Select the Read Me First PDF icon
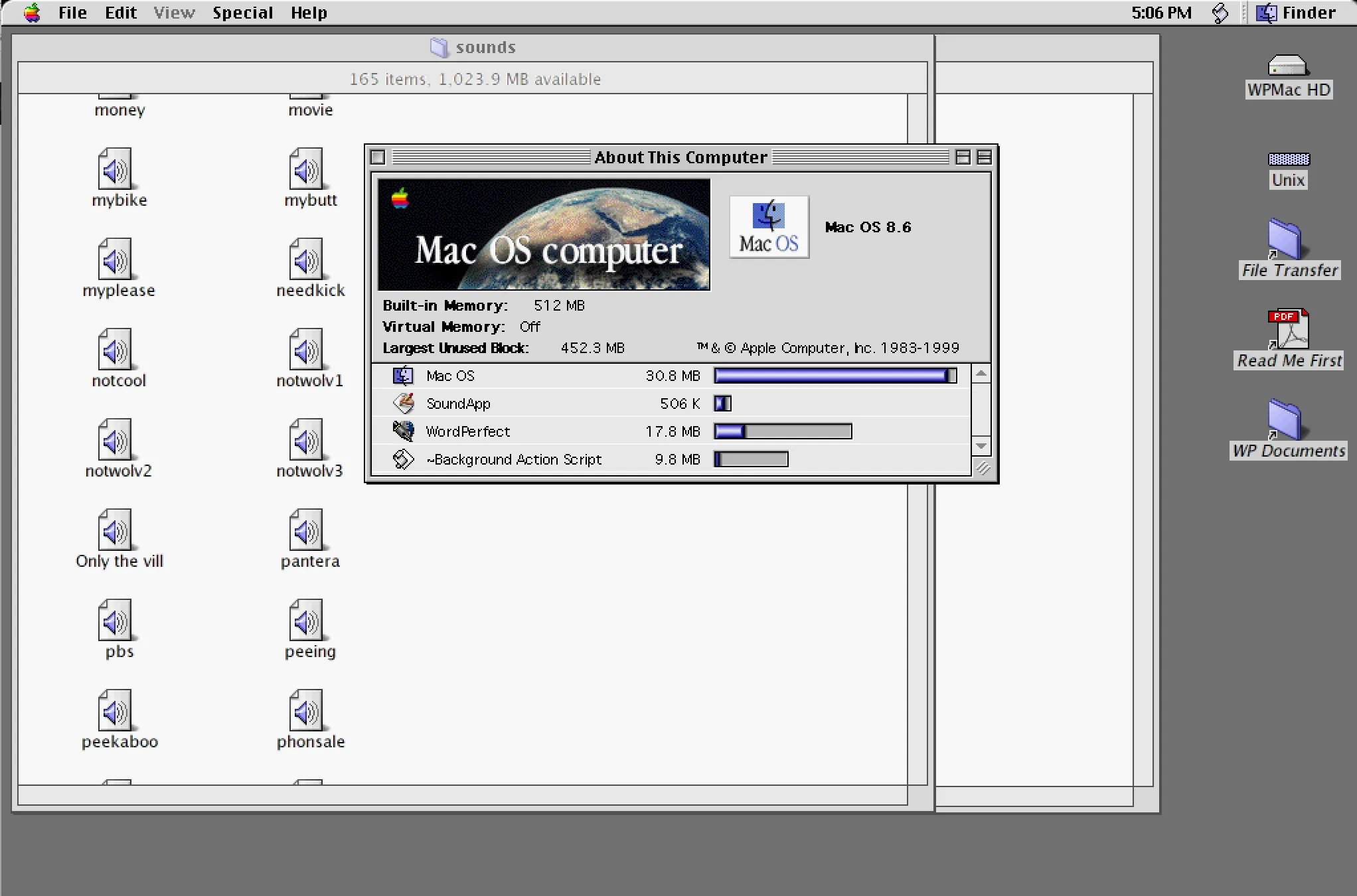The image size is (1357, 896). point(1288,329)
